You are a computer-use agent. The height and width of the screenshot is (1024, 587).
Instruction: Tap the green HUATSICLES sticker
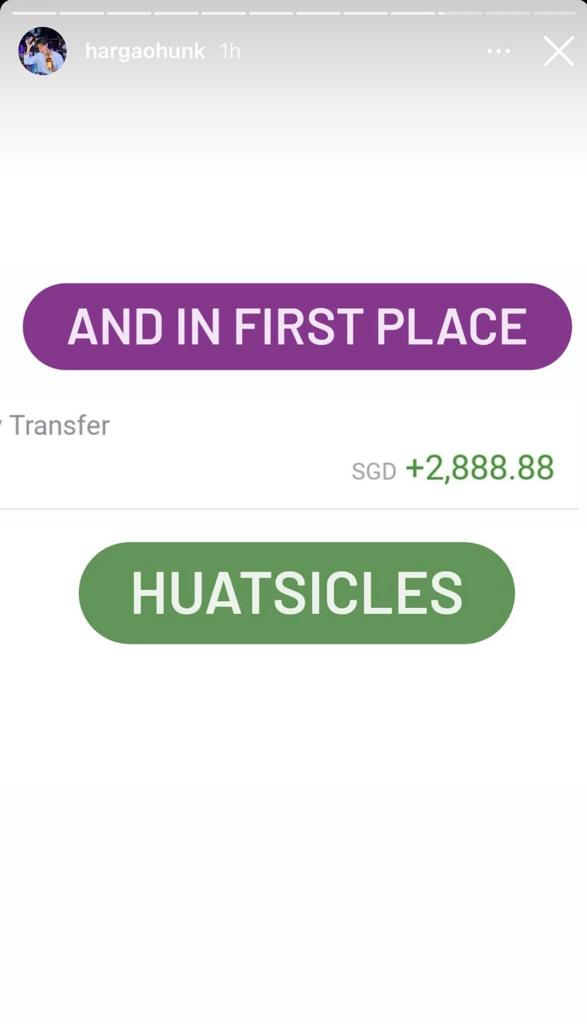(x=297, y=593)
